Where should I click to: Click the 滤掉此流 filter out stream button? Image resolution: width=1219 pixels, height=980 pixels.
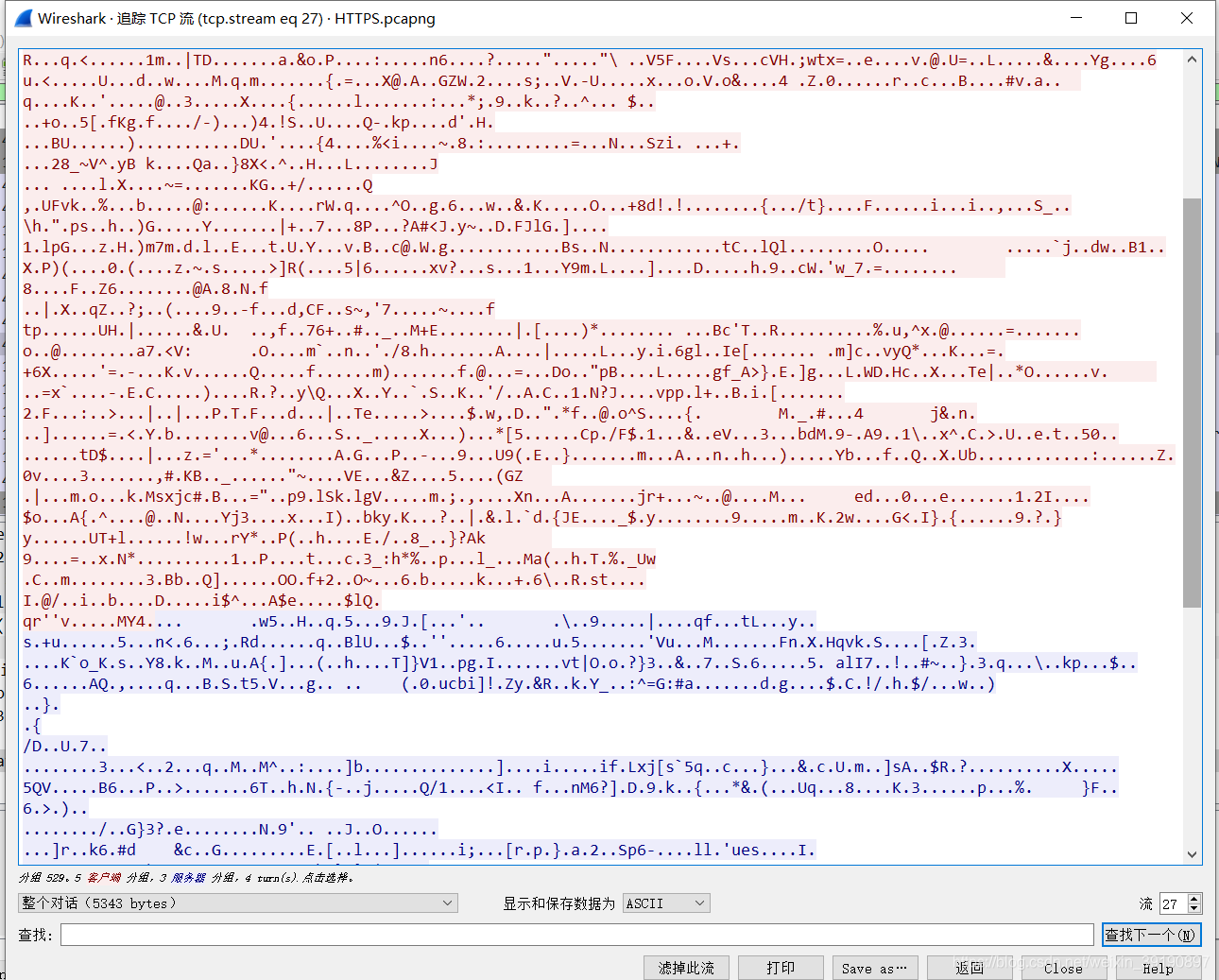pos(686,968)
